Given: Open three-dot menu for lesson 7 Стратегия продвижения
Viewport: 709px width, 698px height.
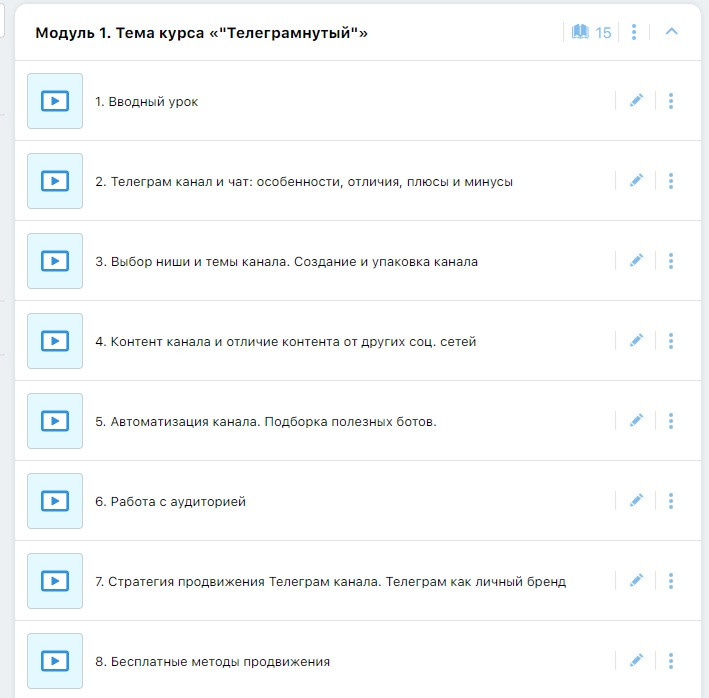Looking at the screenshot, I should [671, 581].
